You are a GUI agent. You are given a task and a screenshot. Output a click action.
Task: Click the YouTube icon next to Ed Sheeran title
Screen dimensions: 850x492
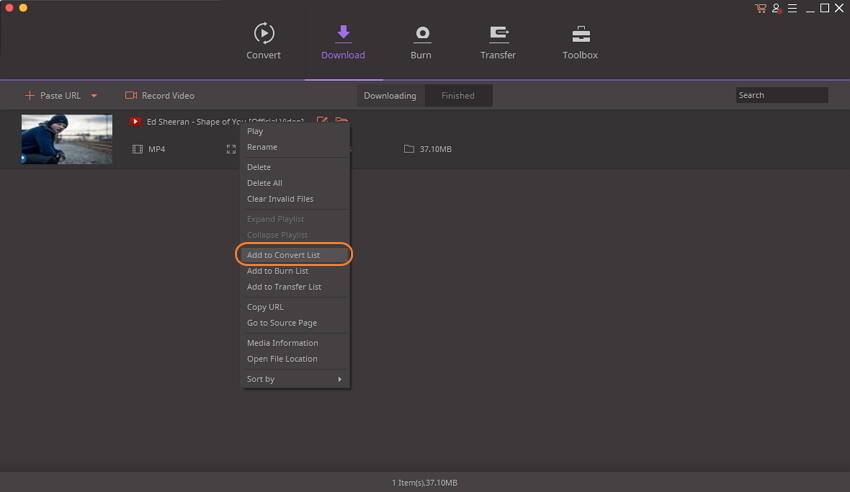(135, 121)
